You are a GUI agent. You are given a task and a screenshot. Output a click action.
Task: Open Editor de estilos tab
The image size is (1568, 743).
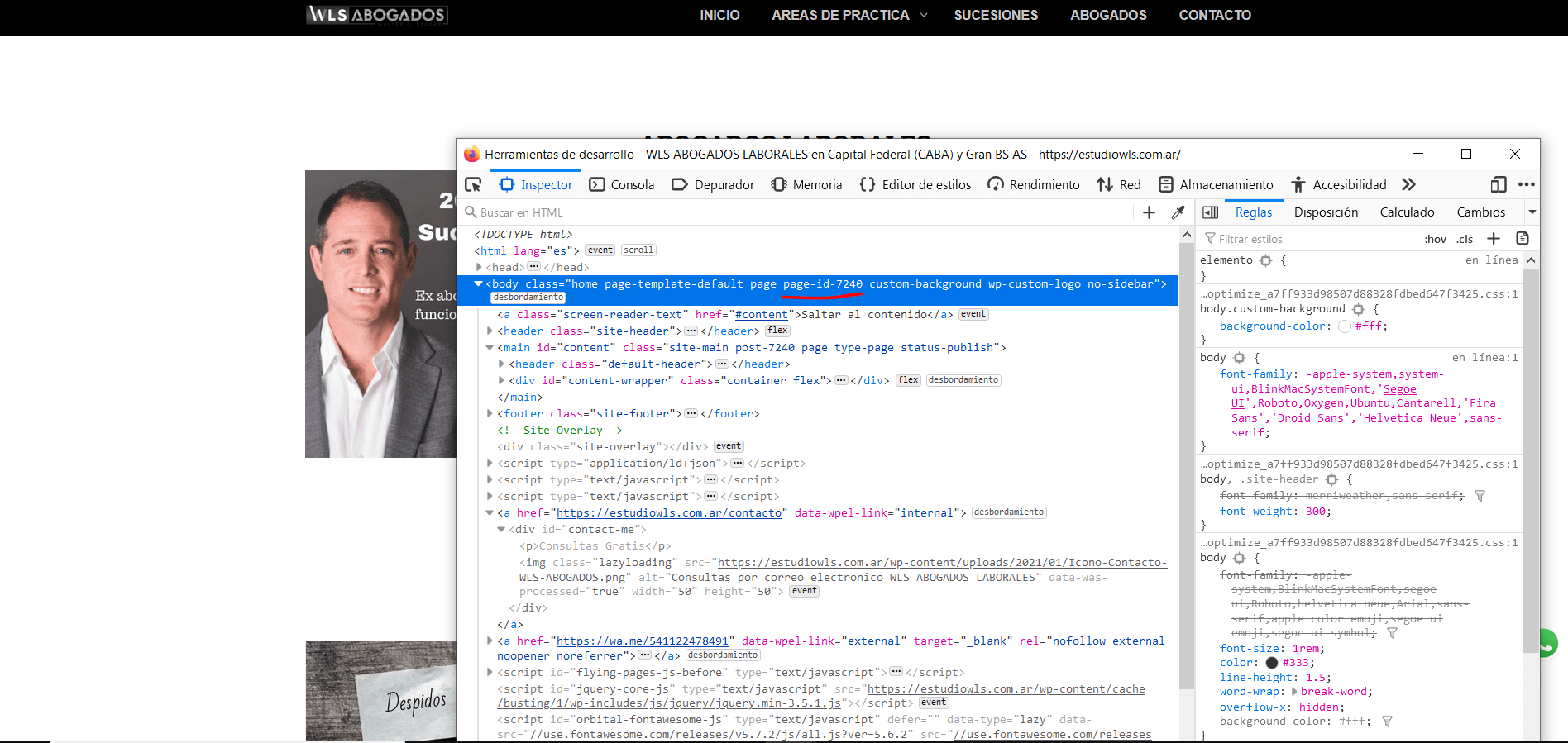coord(915,184)
